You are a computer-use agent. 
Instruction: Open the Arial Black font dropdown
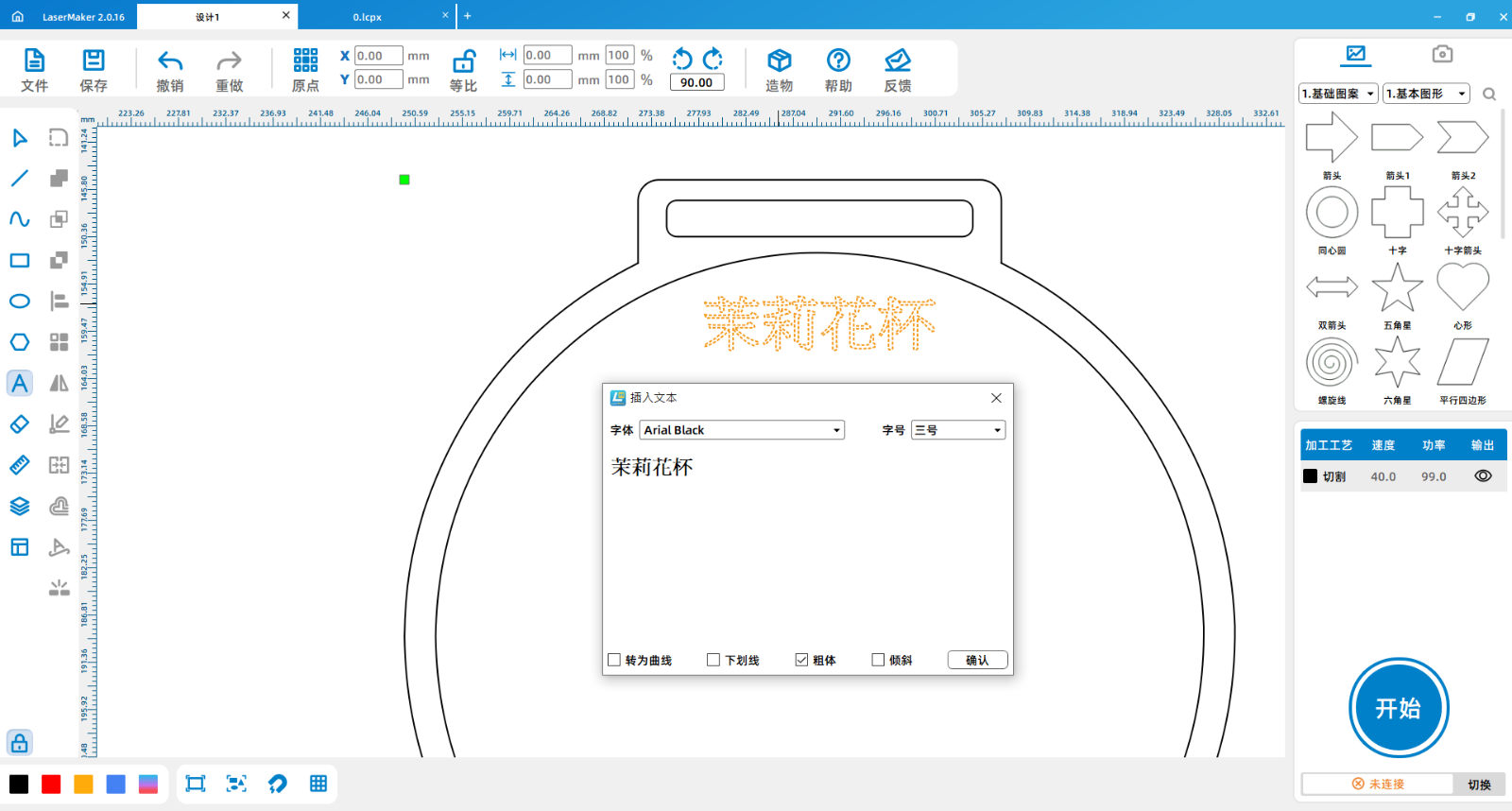(x=742, y=430)
